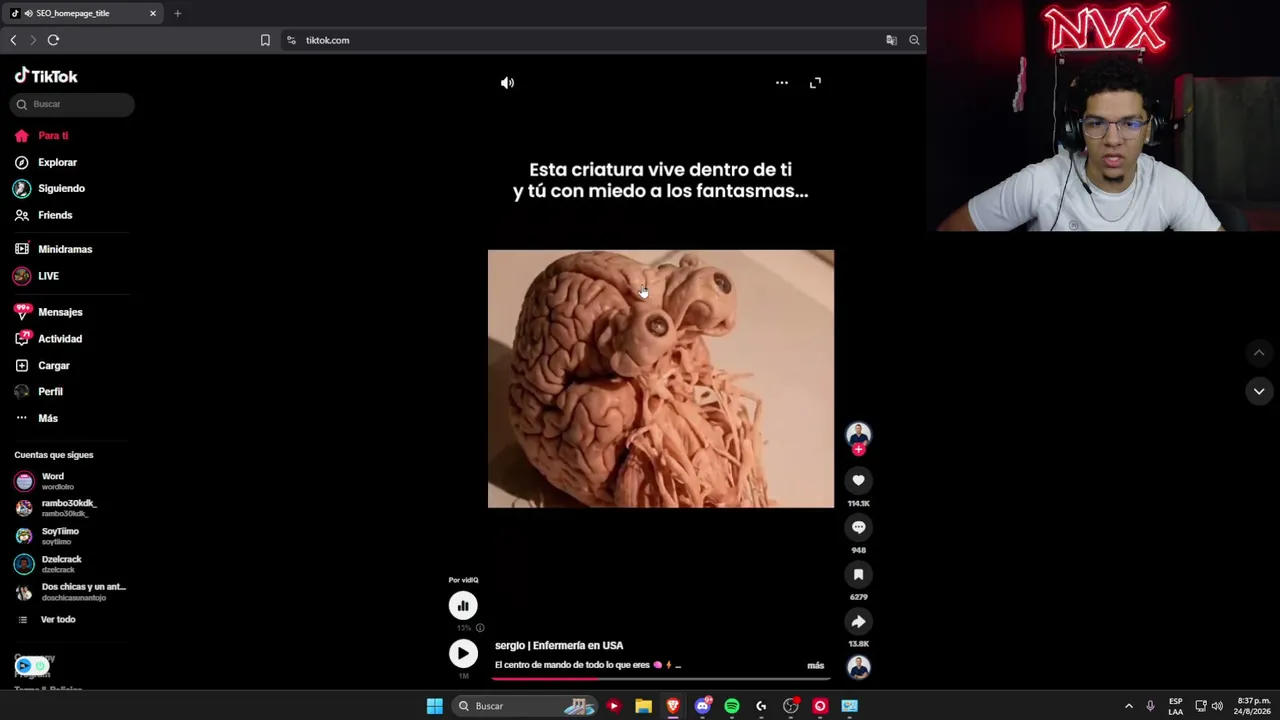Screen dimensions: 1280x720
Task: Bookmark the video to favorites
Action: point(858,574)
